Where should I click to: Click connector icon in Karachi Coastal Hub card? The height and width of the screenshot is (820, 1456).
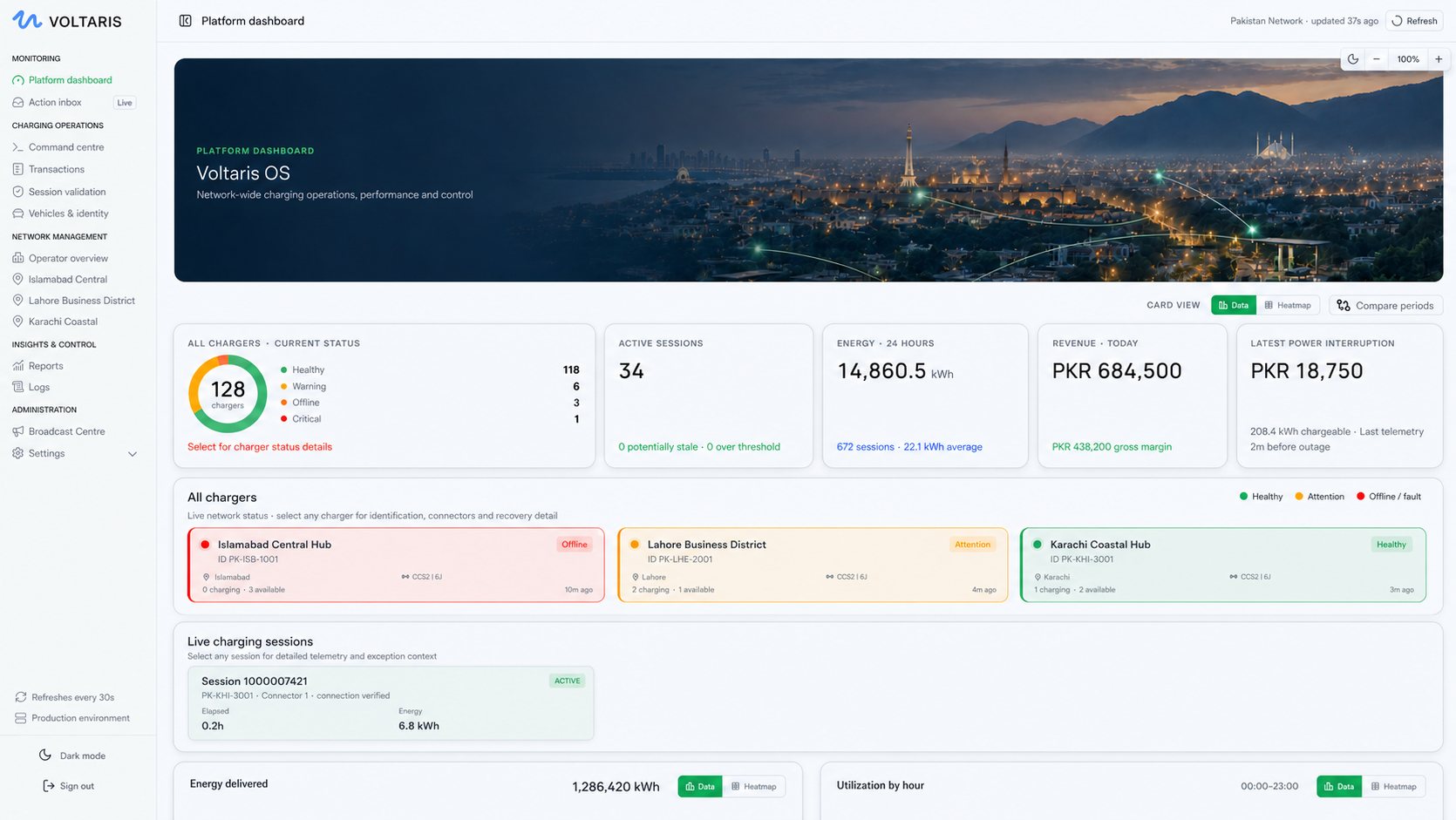coord(1234,577)
